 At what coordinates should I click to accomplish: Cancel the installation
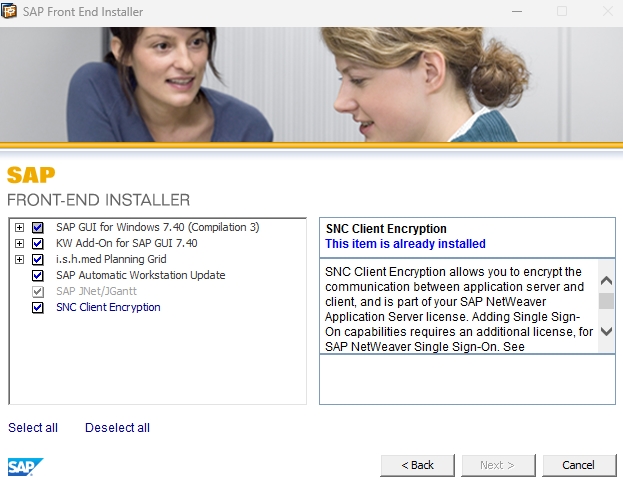click(x=578, y=465)
